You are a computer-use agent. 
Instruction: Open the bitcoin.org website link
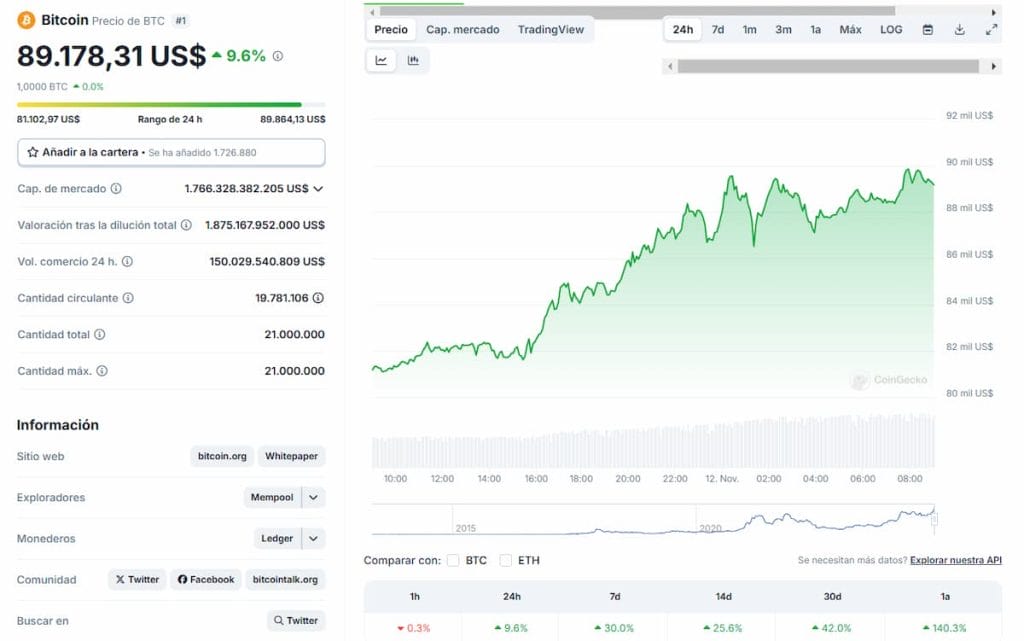coord(222,456)
